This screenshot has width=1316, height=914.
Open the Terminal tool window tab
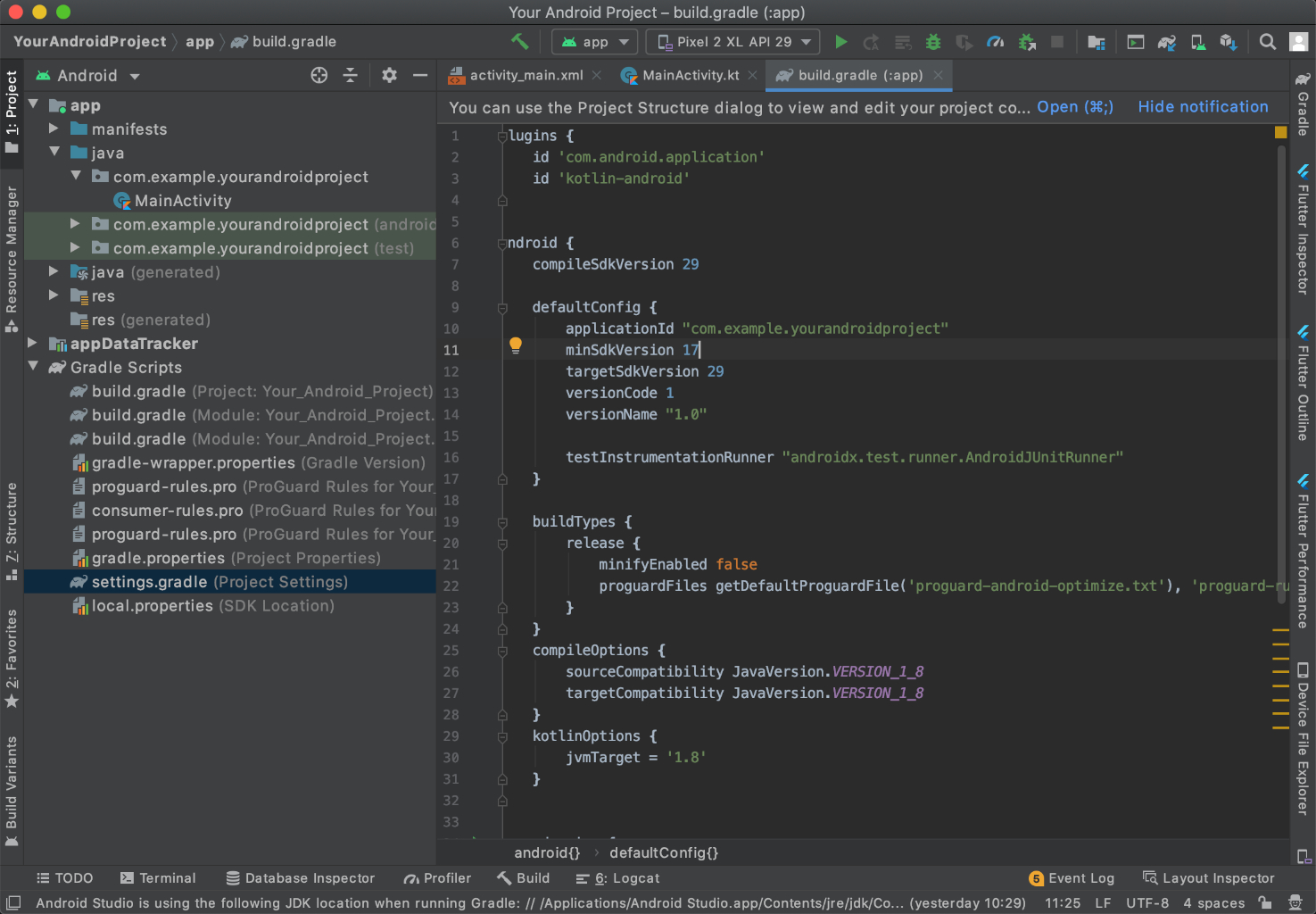(x=158, y=878)
